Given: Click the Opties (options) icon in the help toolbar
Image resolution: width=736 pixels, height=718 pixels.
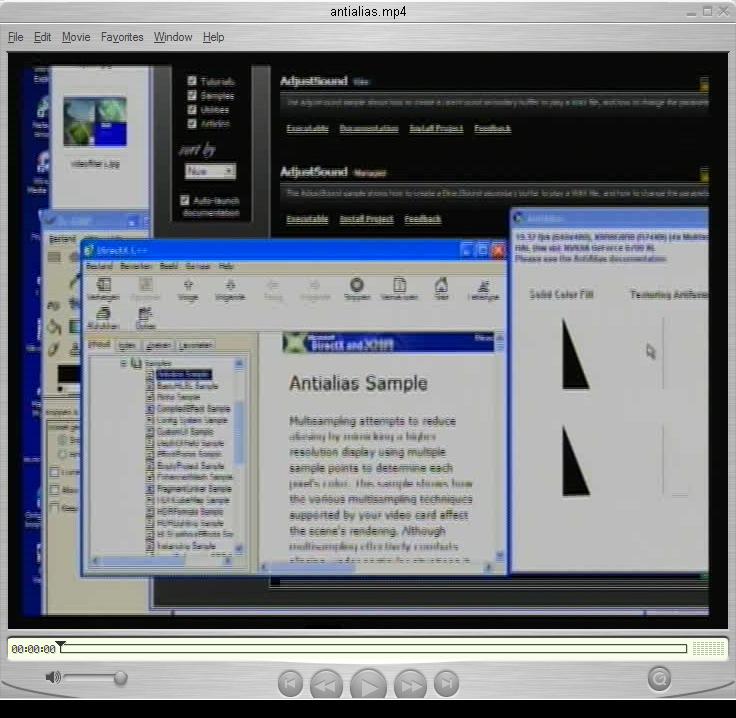Looking at the screenshot, I should (x=145, y=318).
